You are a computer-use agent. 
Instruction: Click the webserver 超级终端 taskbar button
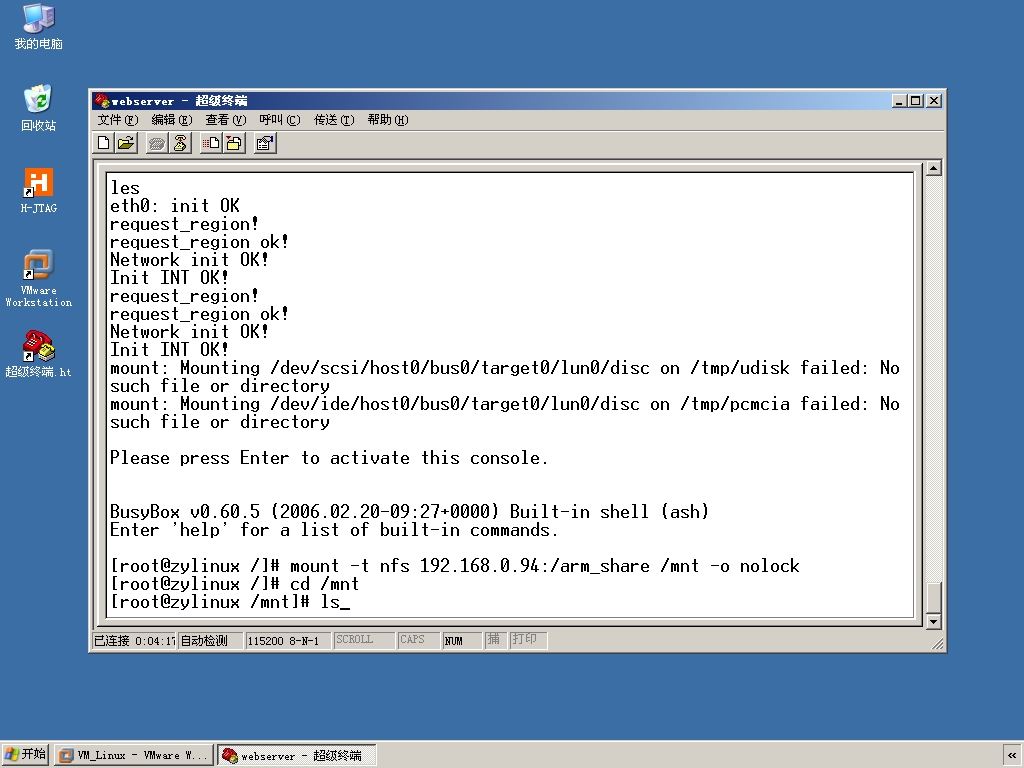click(x=296, y=755)
